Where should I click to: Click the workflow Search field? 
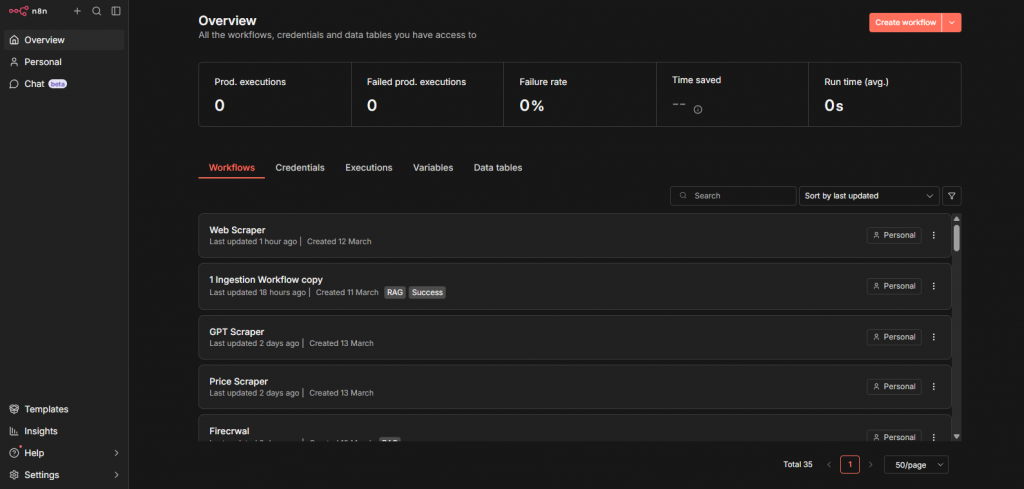(733, 196)
